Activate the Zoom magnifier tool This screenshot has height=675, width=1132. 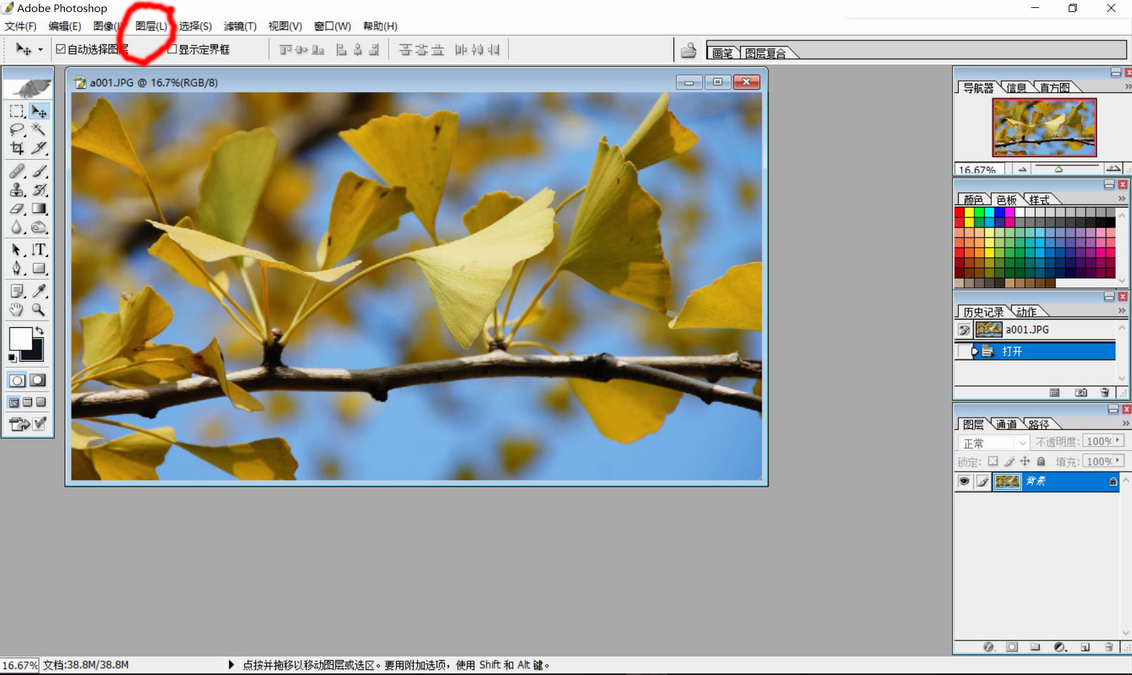pyautogui.click(x=39, y=310)
